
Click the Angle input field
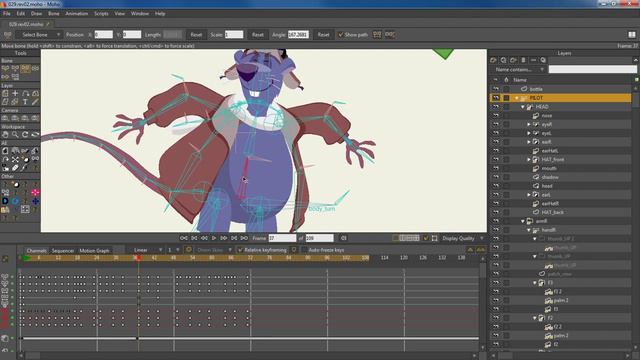pos(298,35)
